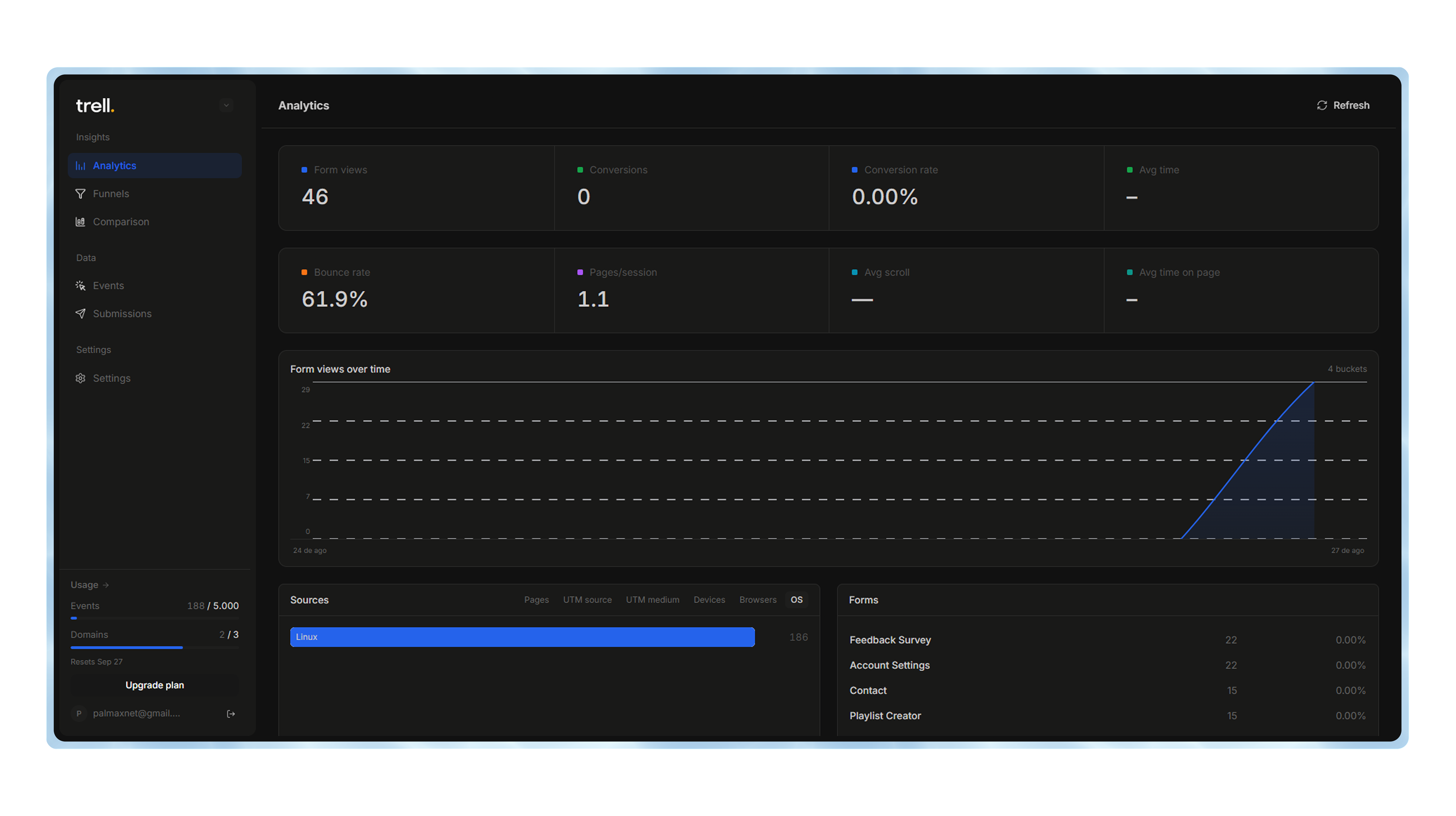Click the logout icon beside email

(231, 714)
